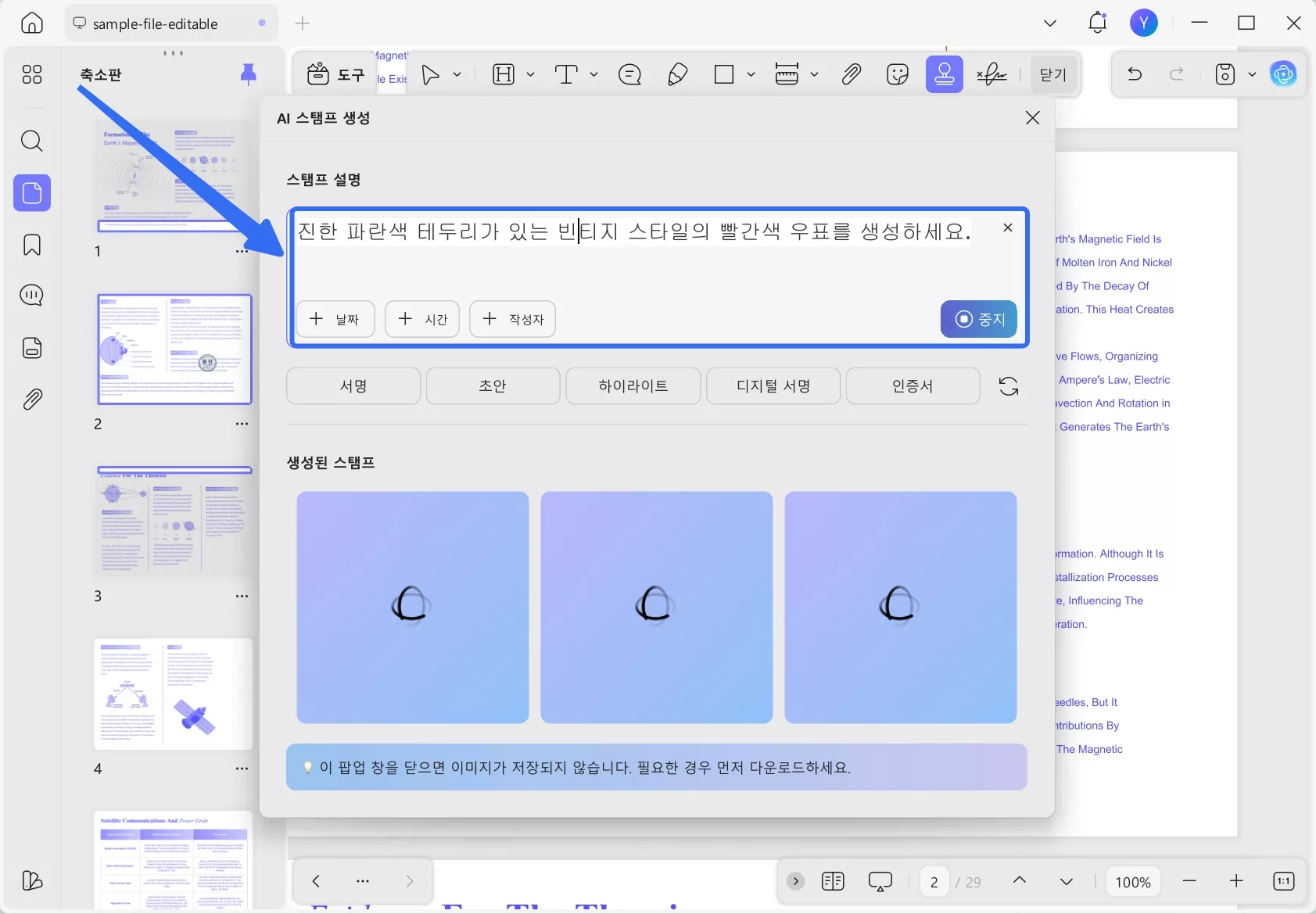The image size is (1316, 914).
Task: Open the Comment bubble tool
Action: pos(630,74)
